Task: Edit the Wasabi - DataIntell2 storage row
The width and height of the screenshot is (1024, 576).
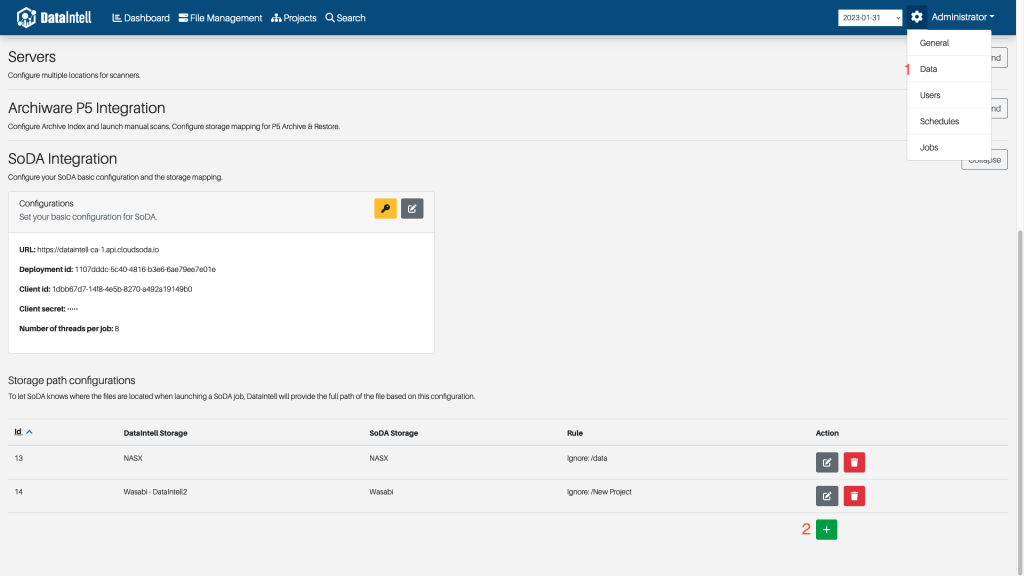Action: tap(827, 496)
